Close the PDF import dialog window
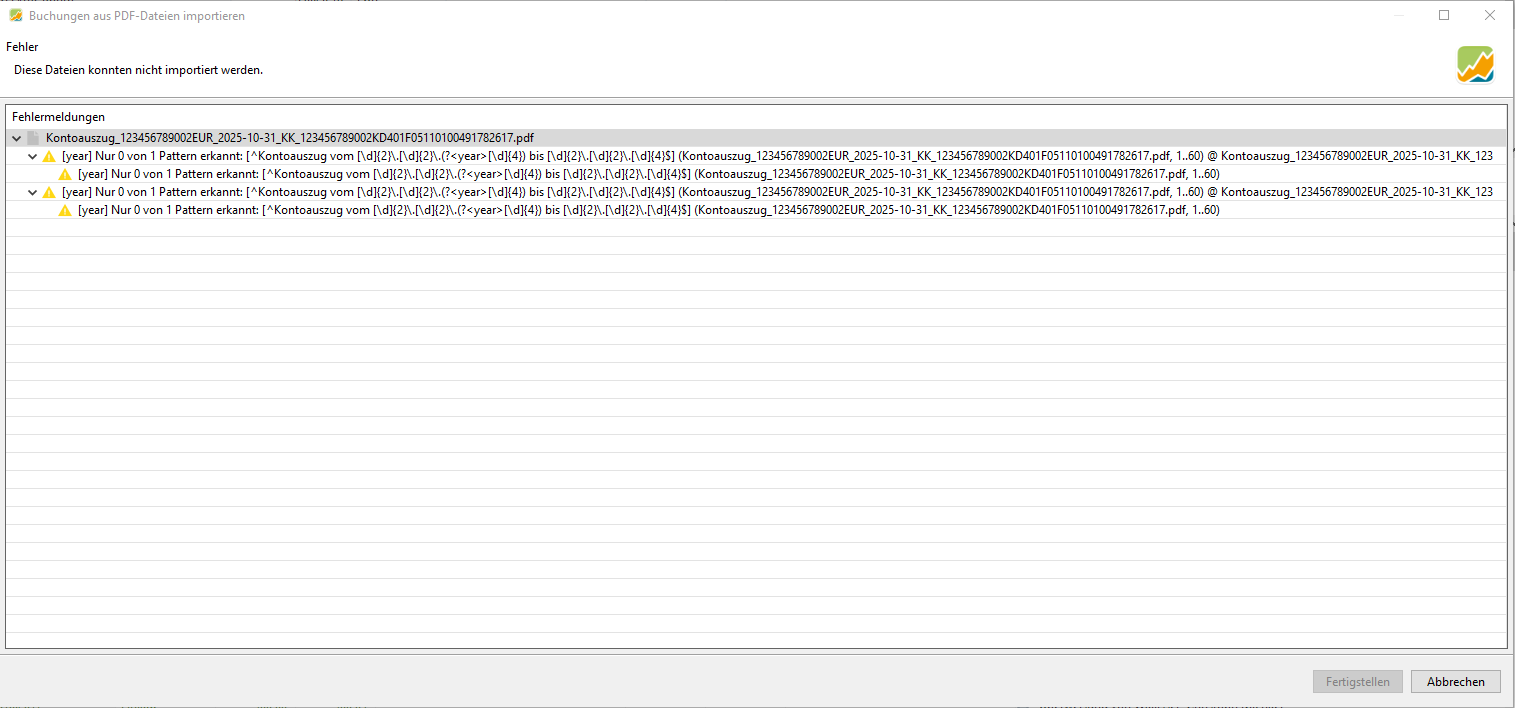 [1489, 15]
